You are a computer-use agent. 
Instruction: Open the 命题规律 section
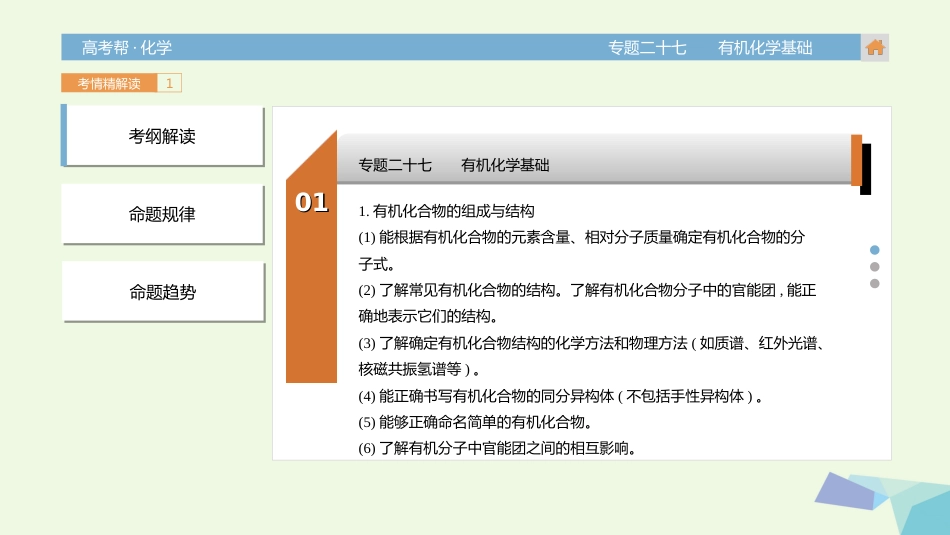162,214
